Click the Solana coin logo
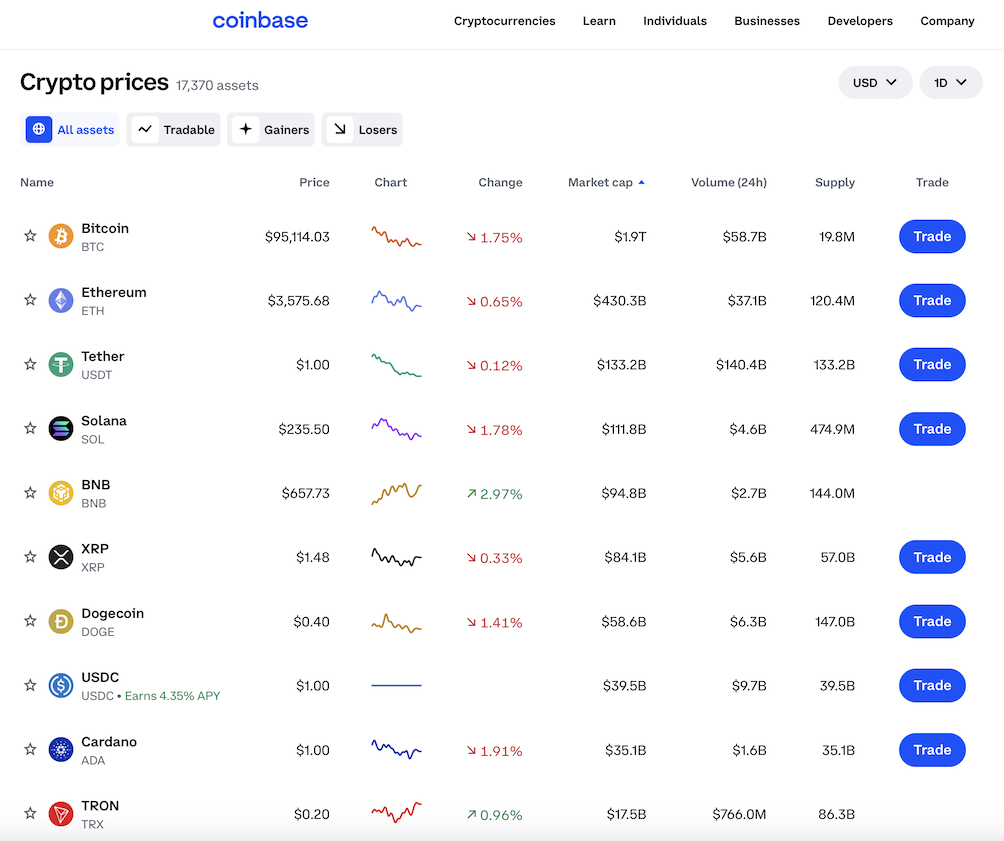The image size is (1004, 841). [61, 429]
